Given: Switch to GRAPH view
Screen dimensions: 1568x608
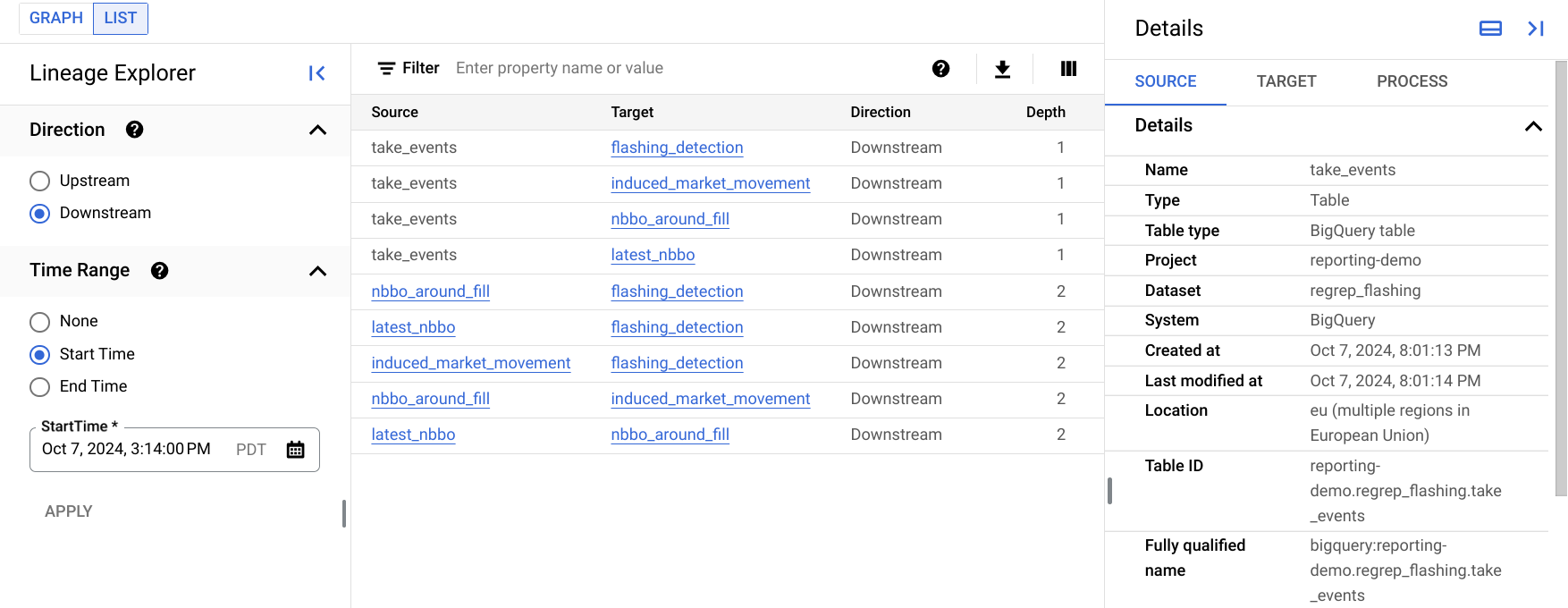Looking at the screenshot, I should point(55,18).
